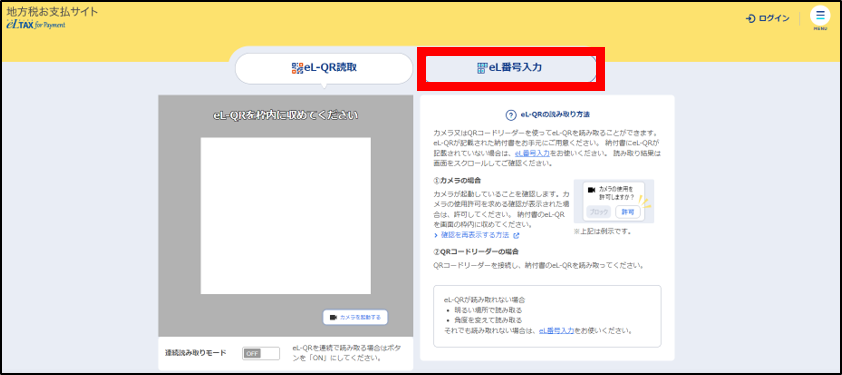Open the eL-QR読取 tab
This screenshot has width=842, height=375.
324,68
